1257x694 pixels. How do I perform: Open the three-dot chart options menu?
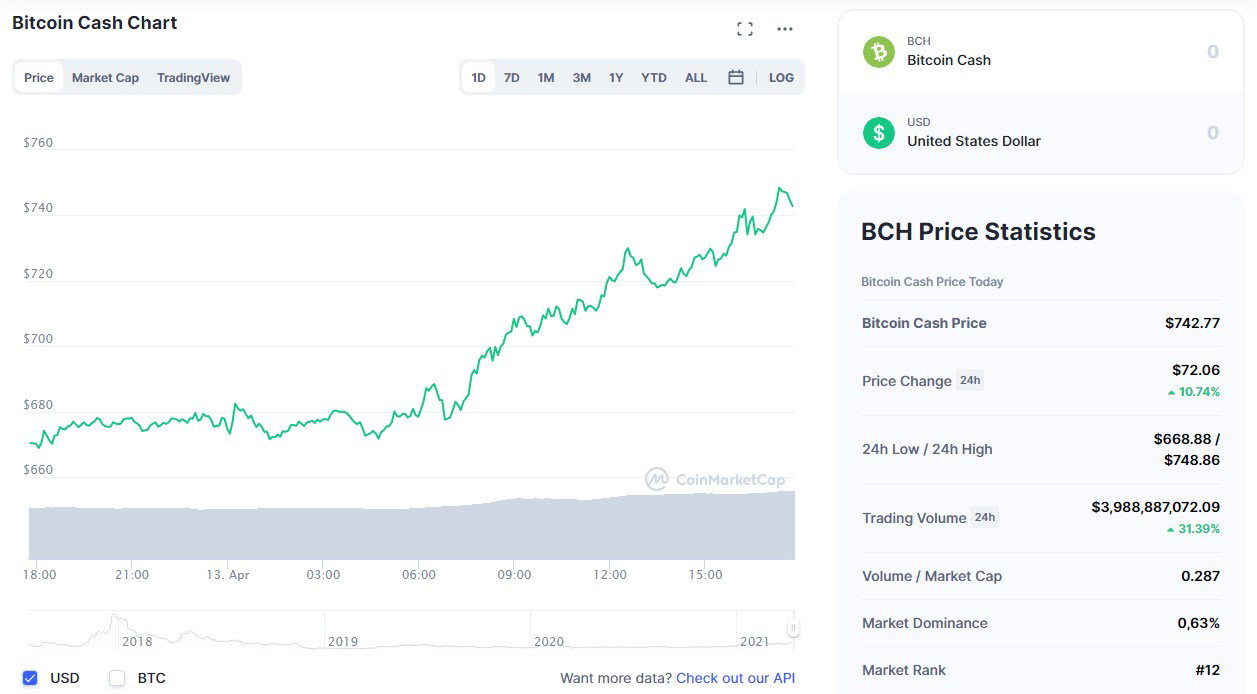pos(785,29)
